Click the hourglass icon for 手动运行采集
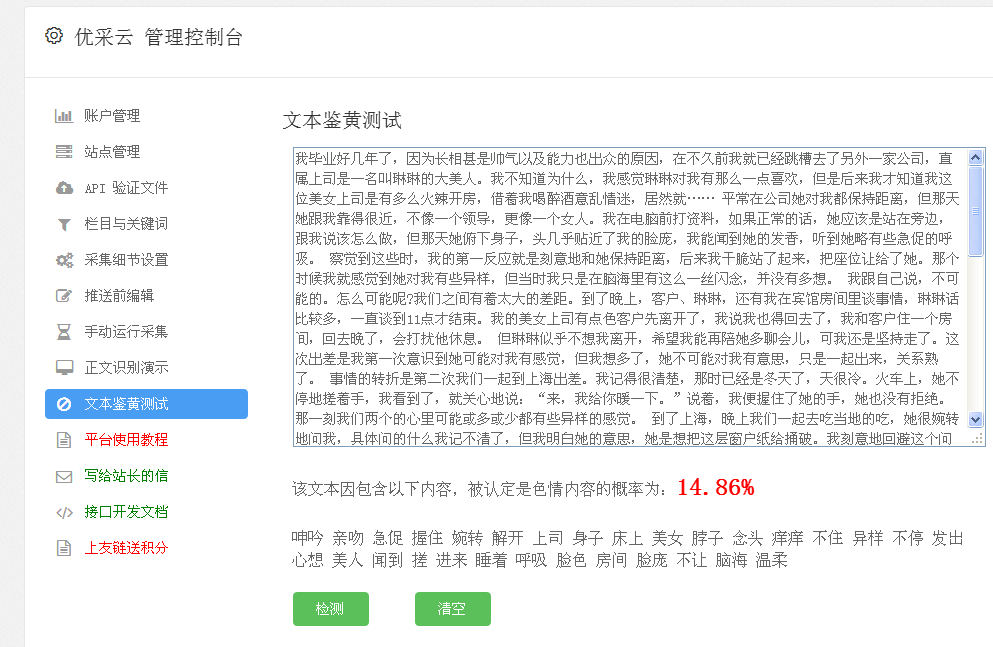The height and width of the screenshot is (647, 993). 64,332
